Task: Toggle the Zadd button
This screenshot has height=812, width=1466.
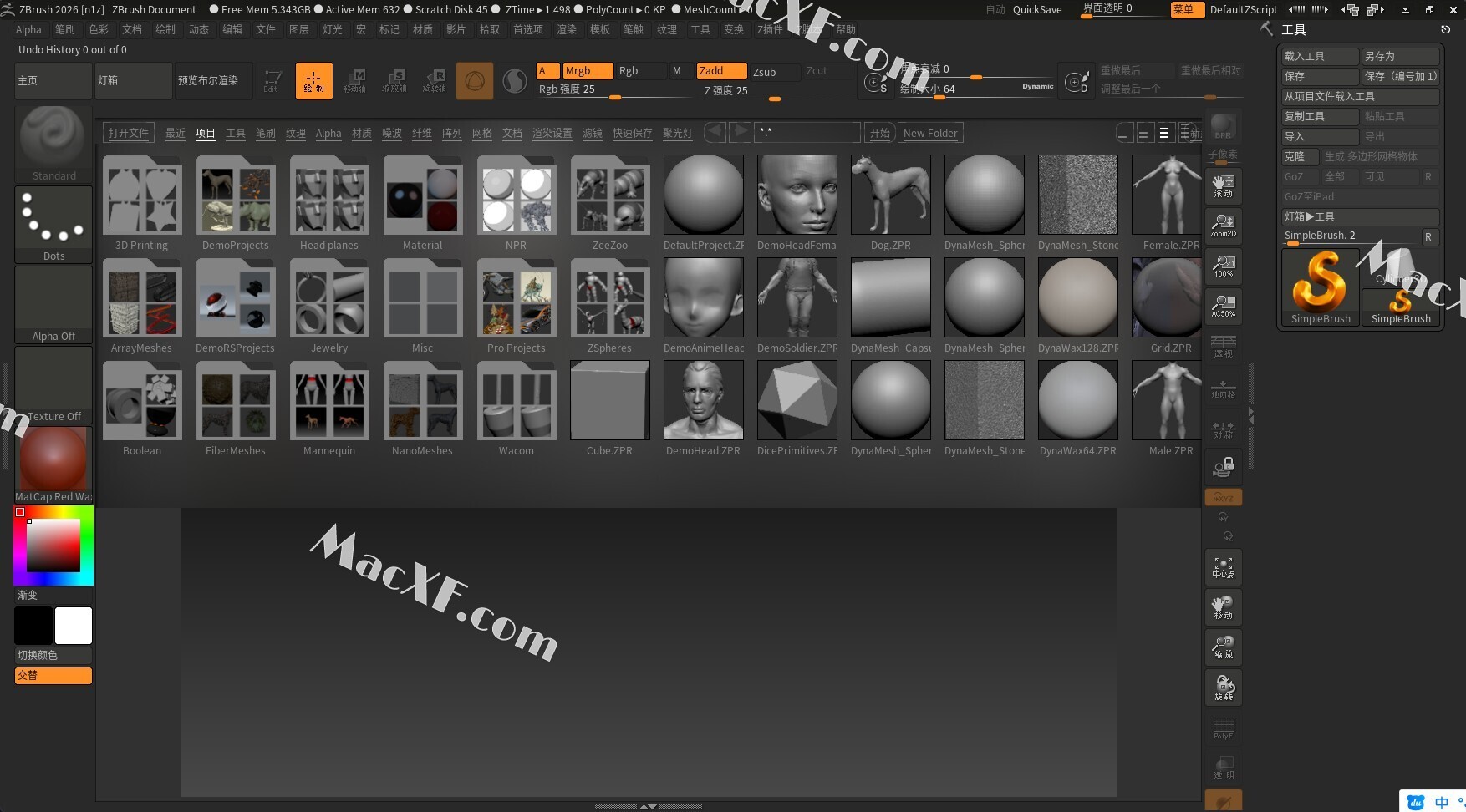Action: tap(721, 71)
